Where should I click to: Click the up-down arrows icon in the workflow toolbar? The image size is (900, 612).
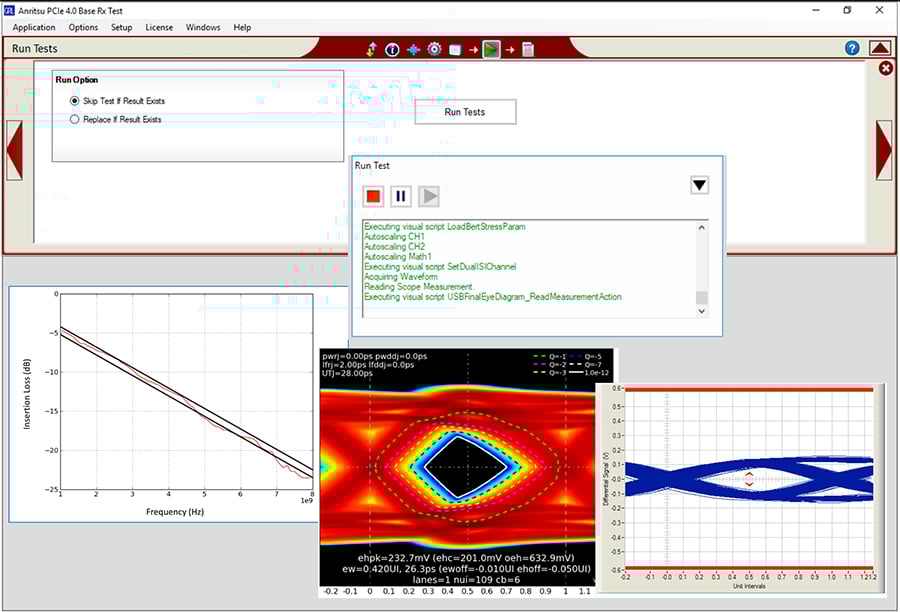pos(371,49)
